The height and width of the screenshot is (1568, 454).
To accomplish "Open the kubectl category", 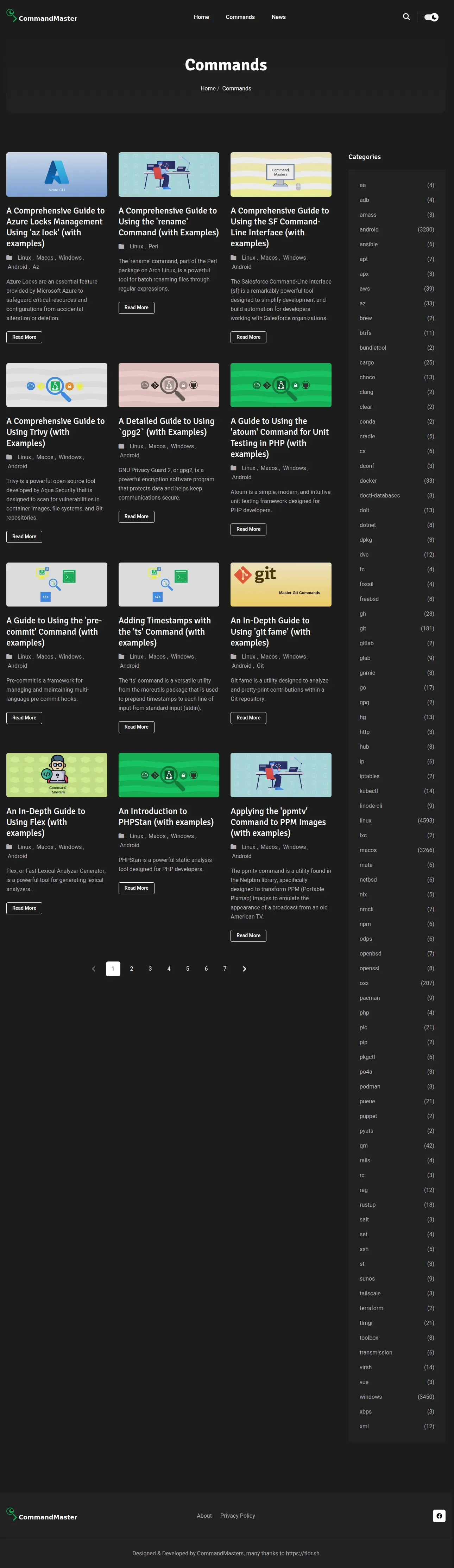I will click(397, 791).
